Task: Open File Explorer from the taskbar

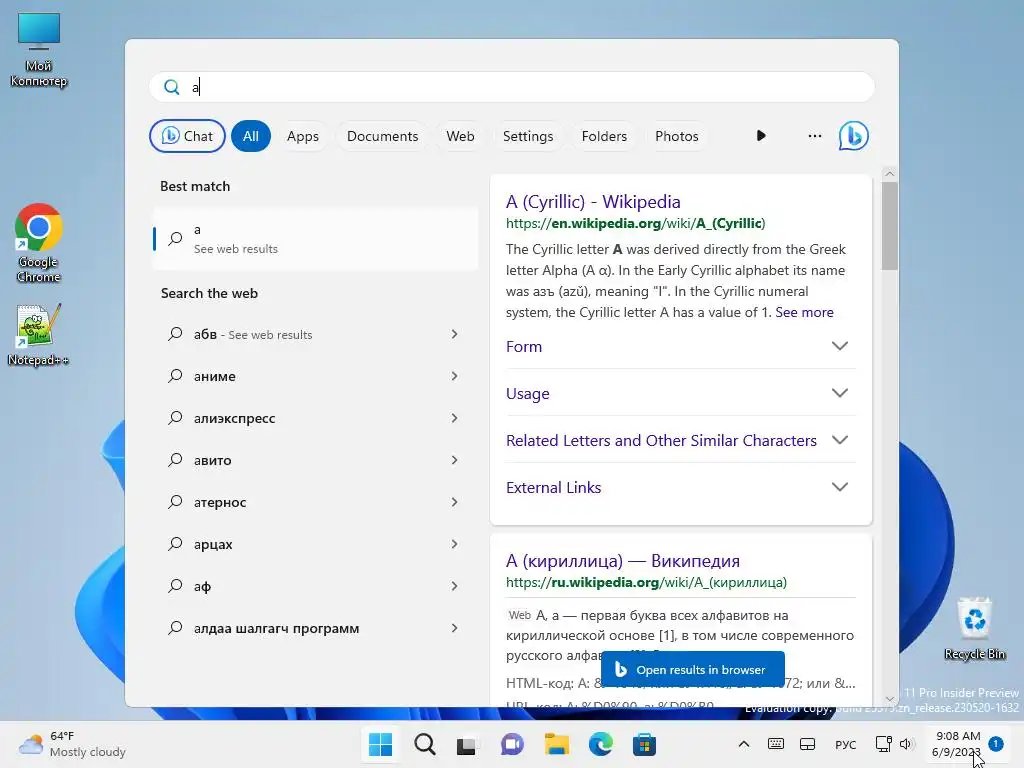Action: pos(556,744)
